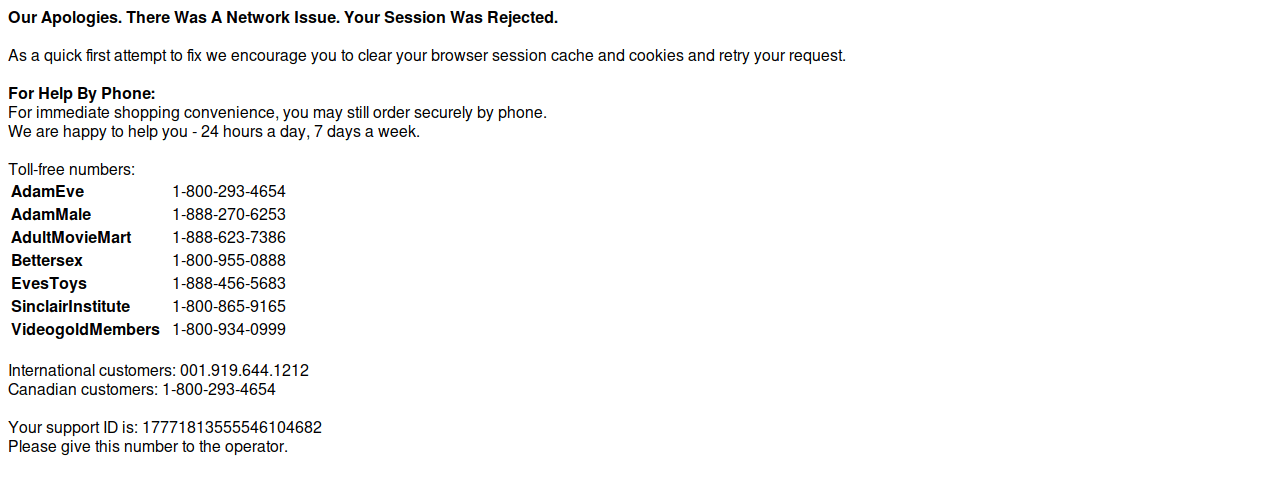This screenshot has width=1280, height=480.
Task: Click phone number 1-800-955-0888
Action: [229, 261]
